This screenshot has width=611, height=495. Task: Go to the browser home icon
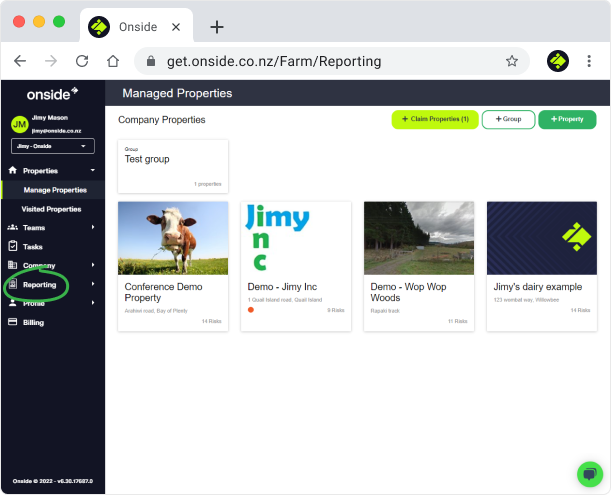coord(113,61)
